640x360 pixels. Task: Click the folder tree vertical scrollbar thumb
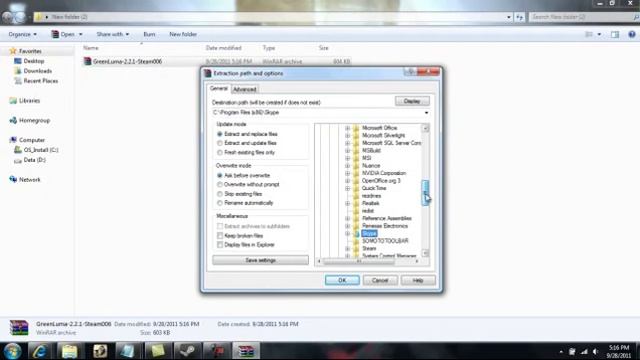(425, 193)
